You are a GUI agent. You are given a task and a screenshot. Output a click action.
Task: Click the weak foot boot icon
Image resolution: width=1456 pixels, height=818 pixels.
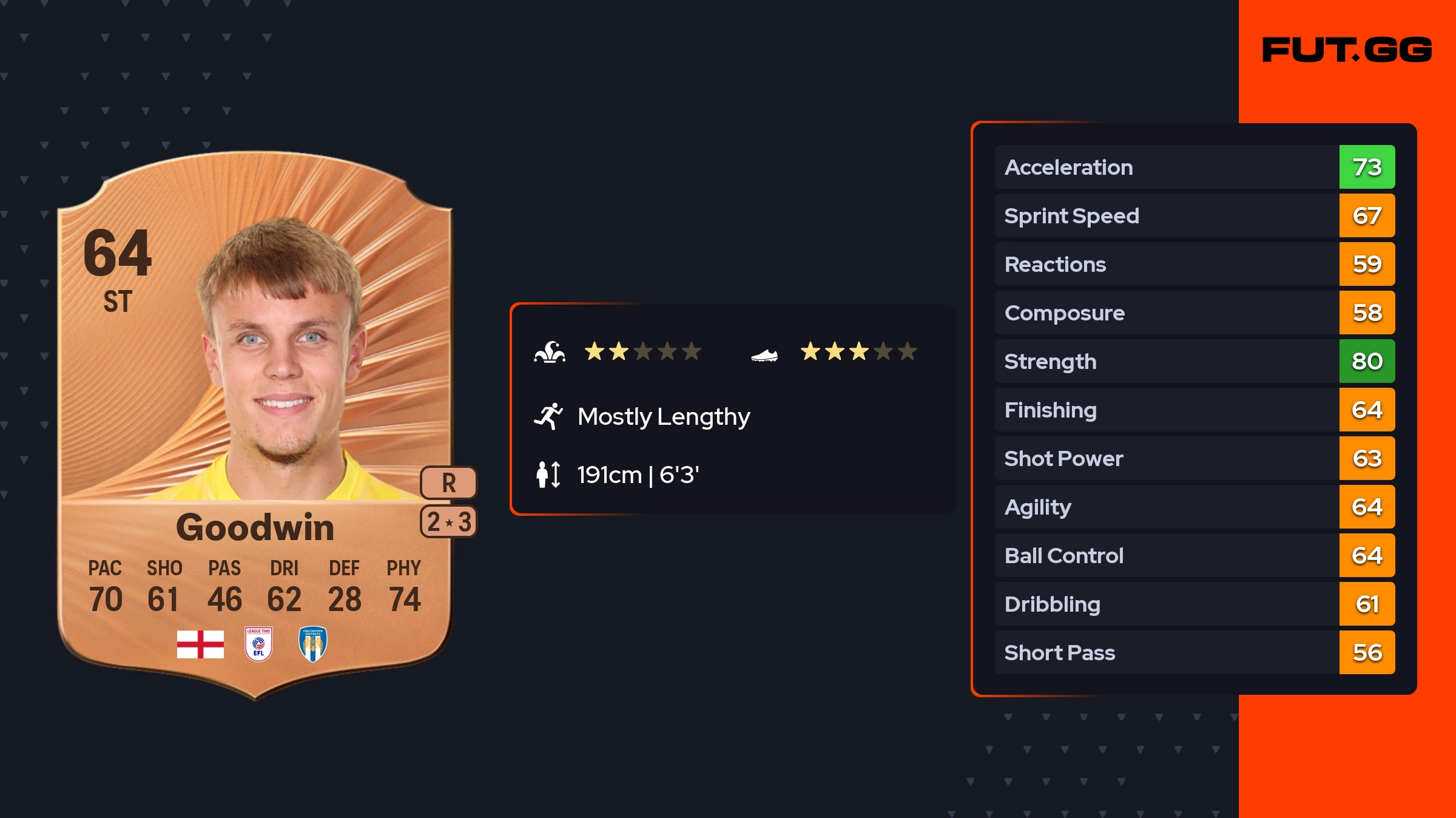click(764, 355)
